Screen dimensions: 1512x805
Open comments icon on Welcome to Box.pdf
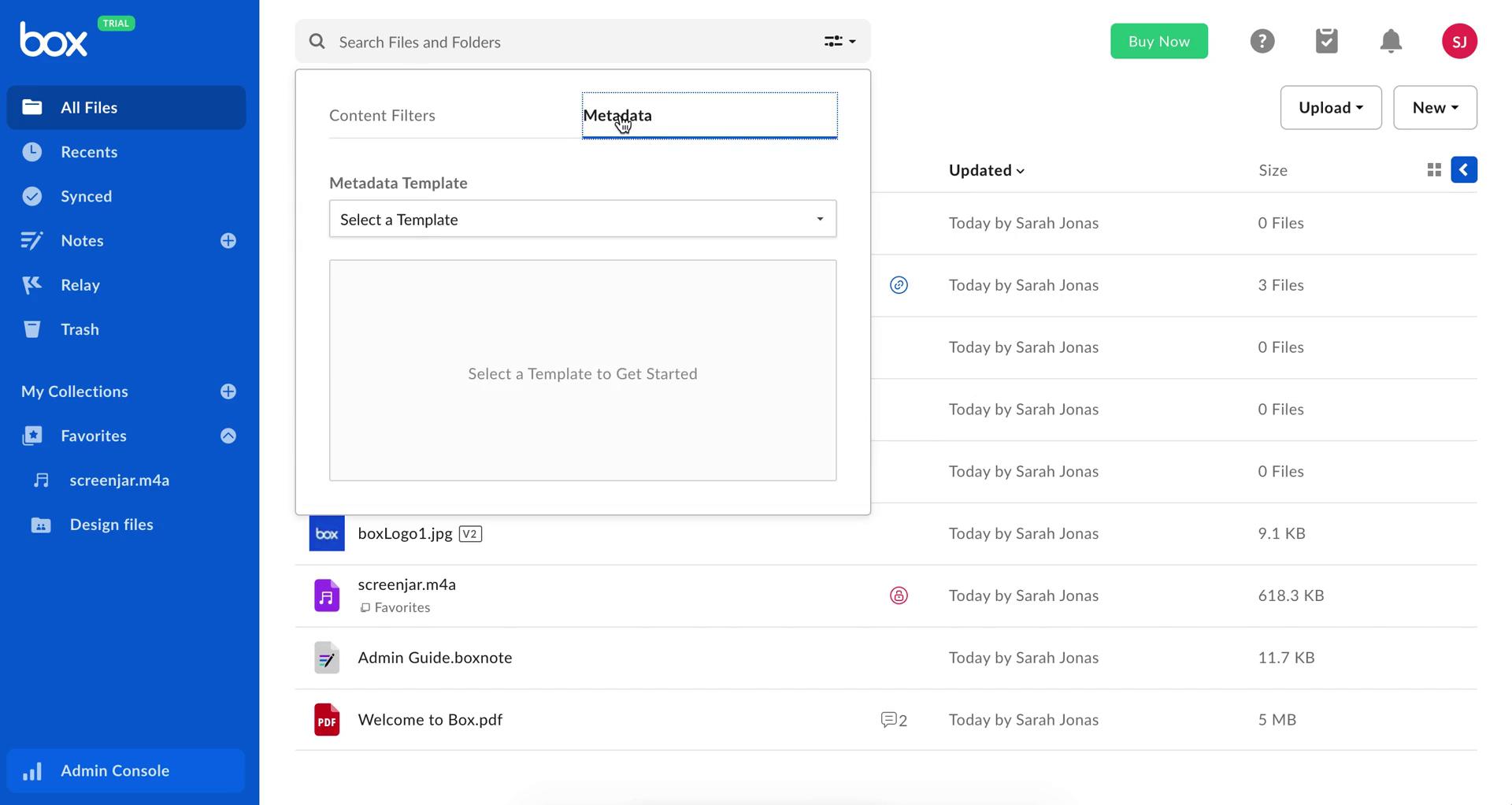pyautogui.click(x=894, y=720)
